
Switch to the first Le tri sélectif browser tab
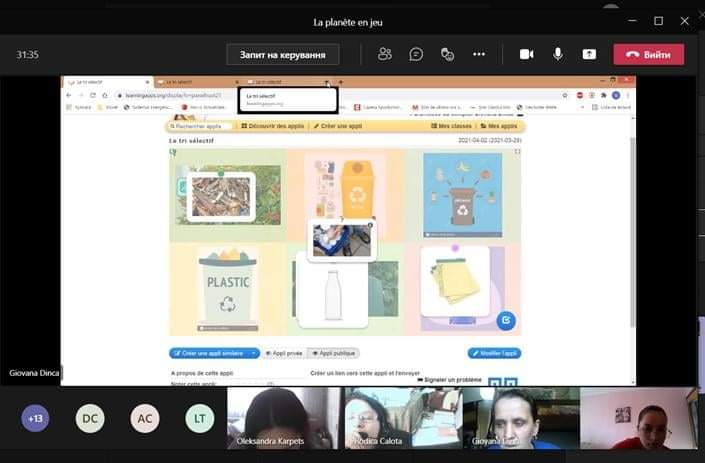[x=108, y=82]
